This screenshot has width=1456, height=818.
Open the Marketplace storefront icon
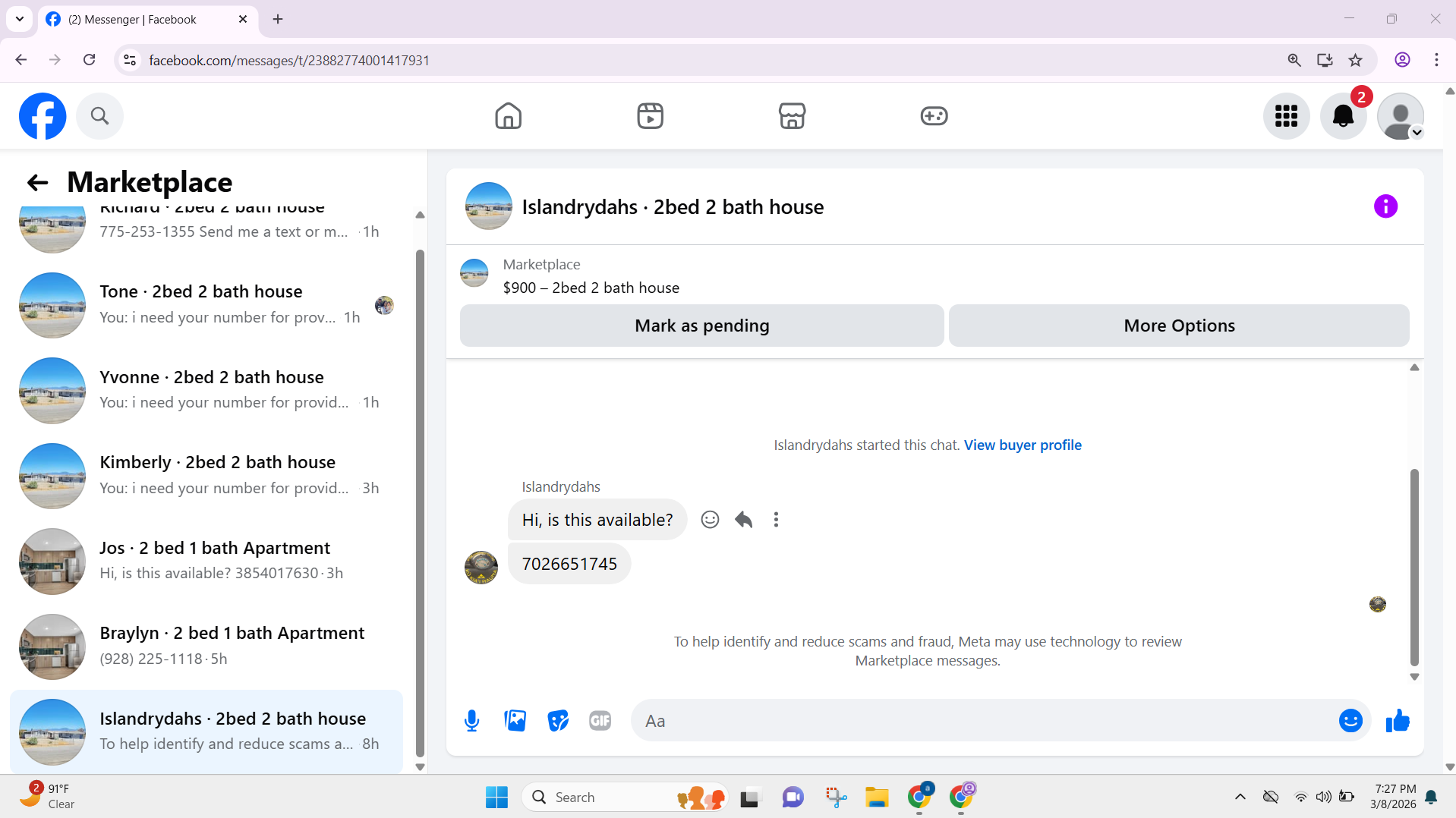(x=792, y=116)
